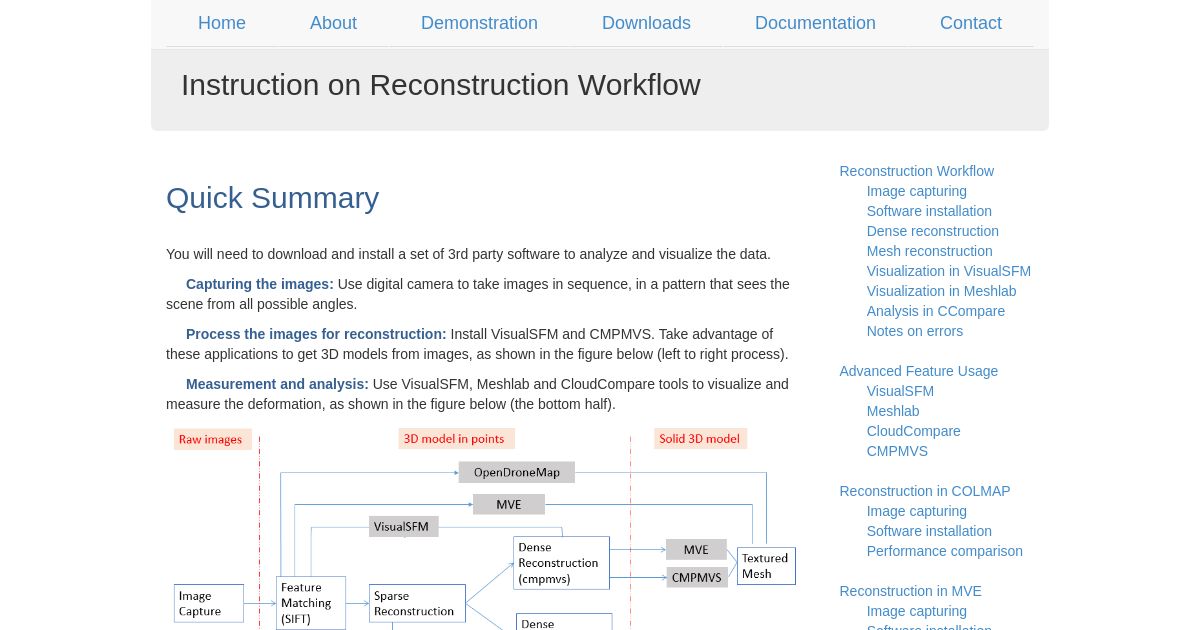Click the 'Raw images' label in diagram
This screenshot has height=630, width=1200.
[212, 439]
